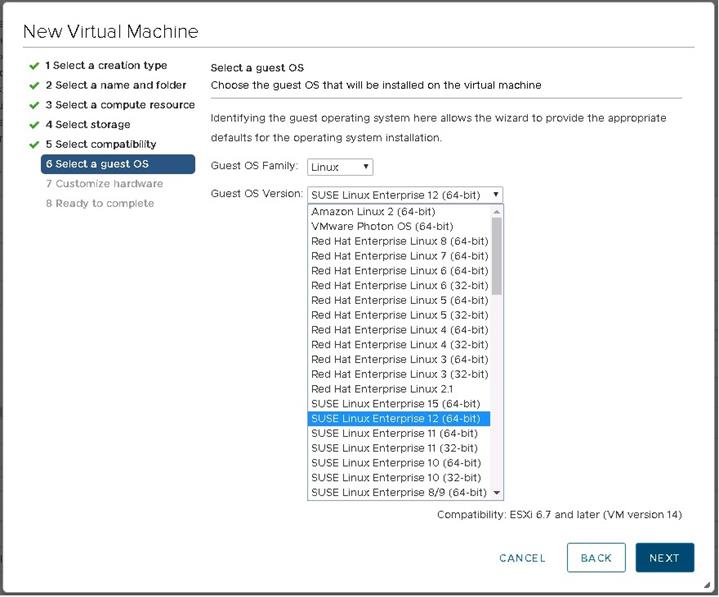The image size is (719, 597).
Task: Go to step 1 Select a creation type
Action: point(106,66)
